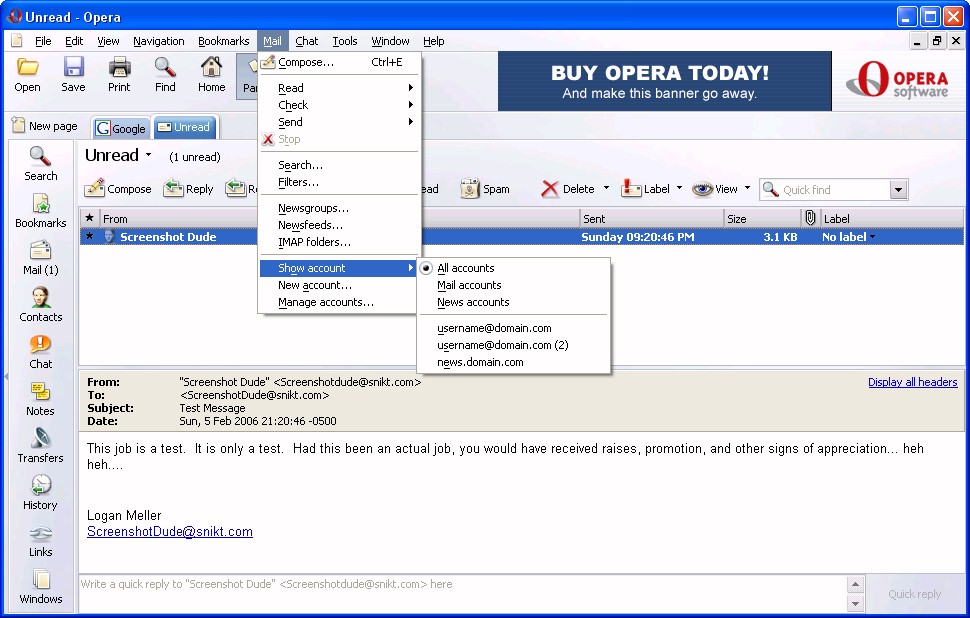Open the Chat sidebar panel

click(x=41, y=351)
